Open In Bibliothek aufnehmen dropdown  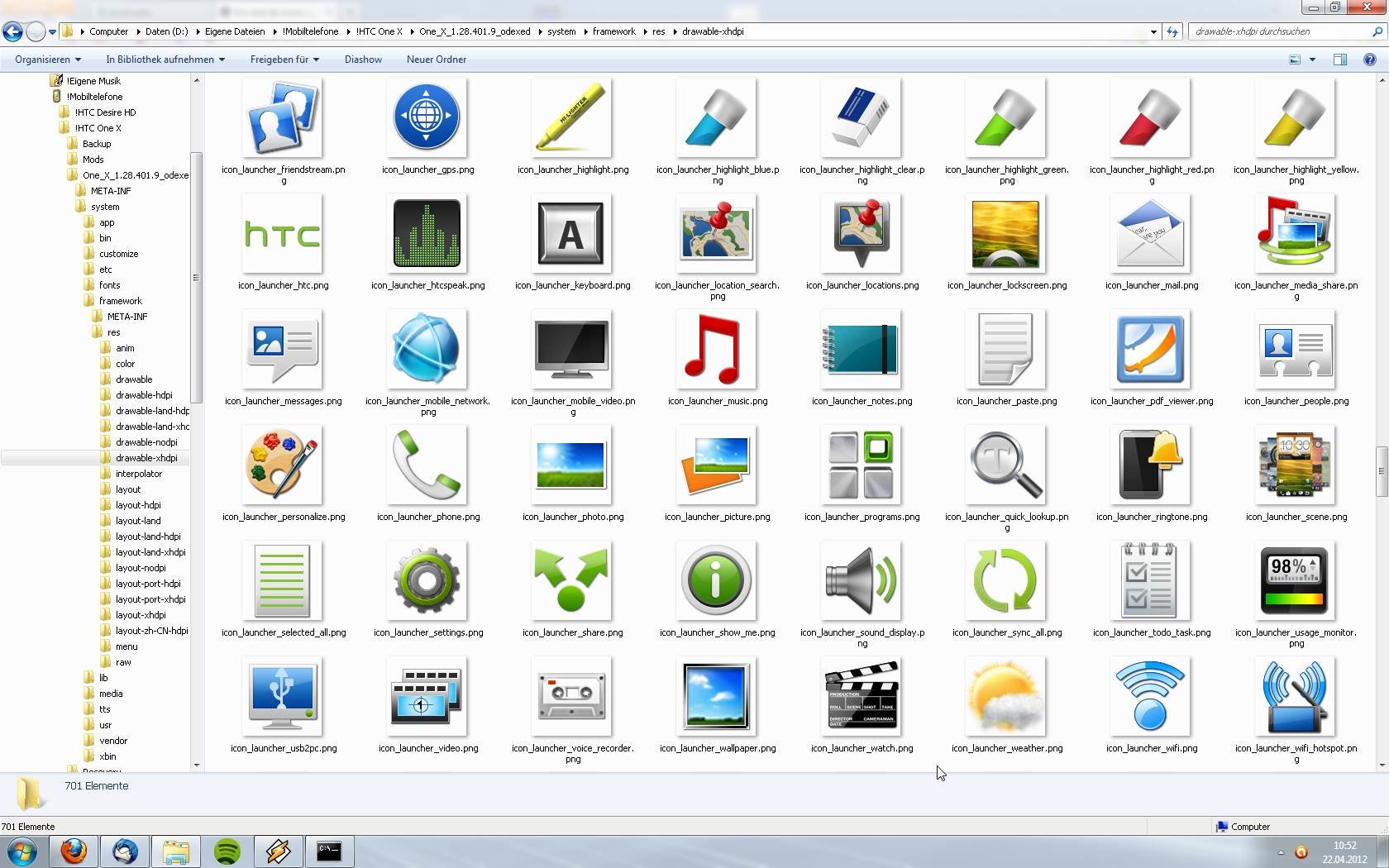(165, 60)
